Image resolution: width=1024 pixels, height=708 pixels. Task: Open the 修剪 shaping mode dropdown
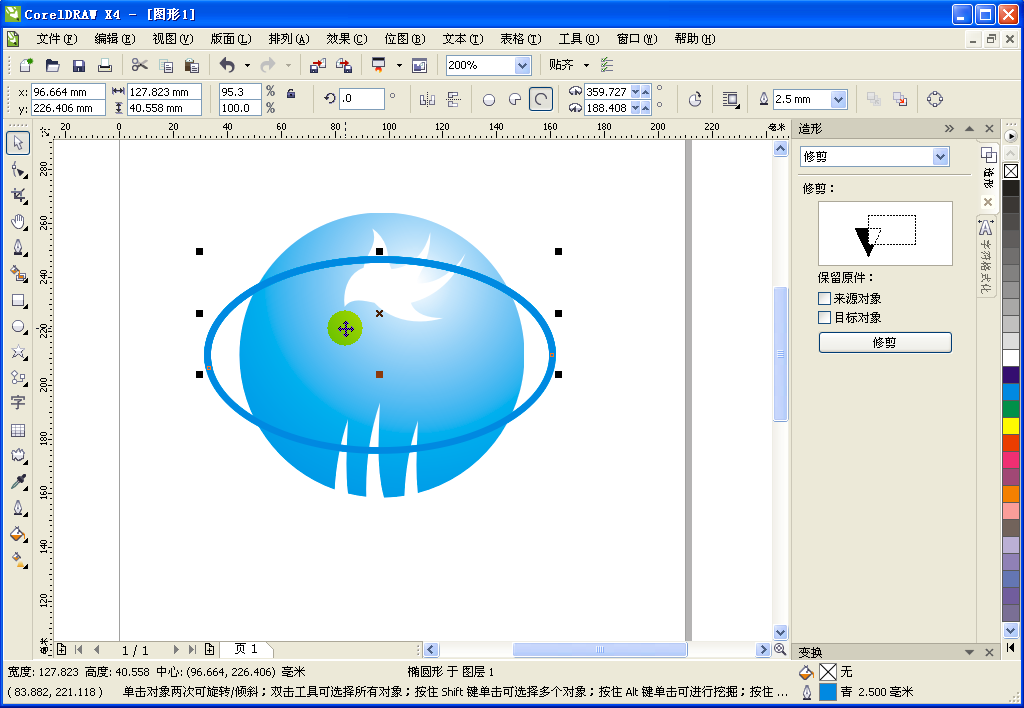pos(940,156)
